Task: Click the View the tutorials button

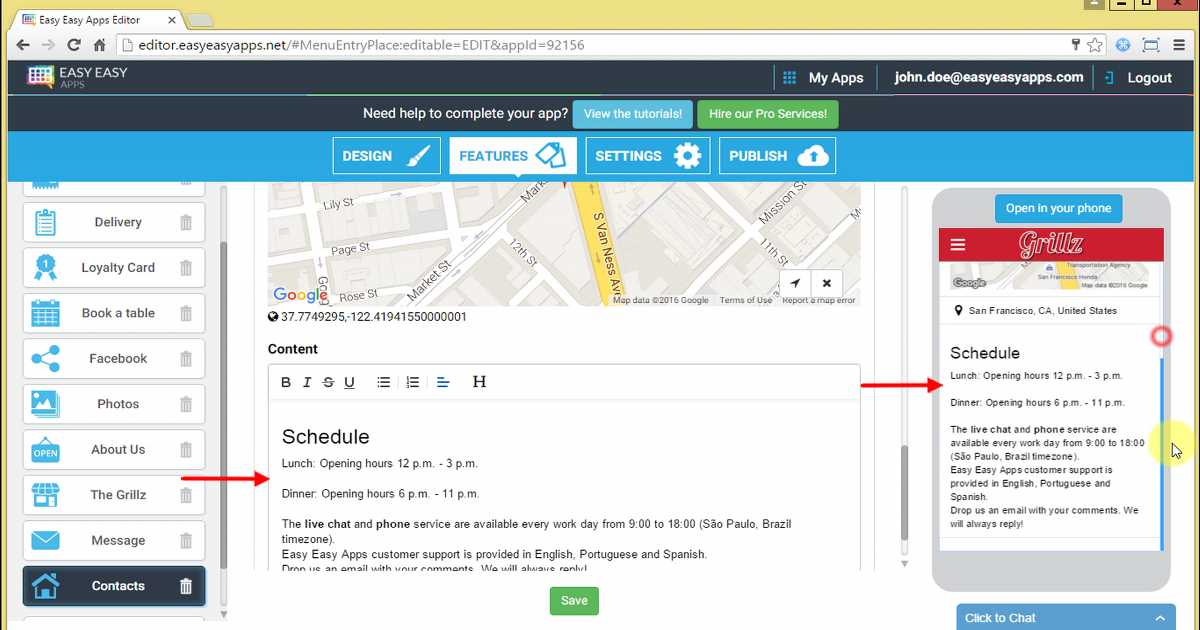Action: pos(632,114)
